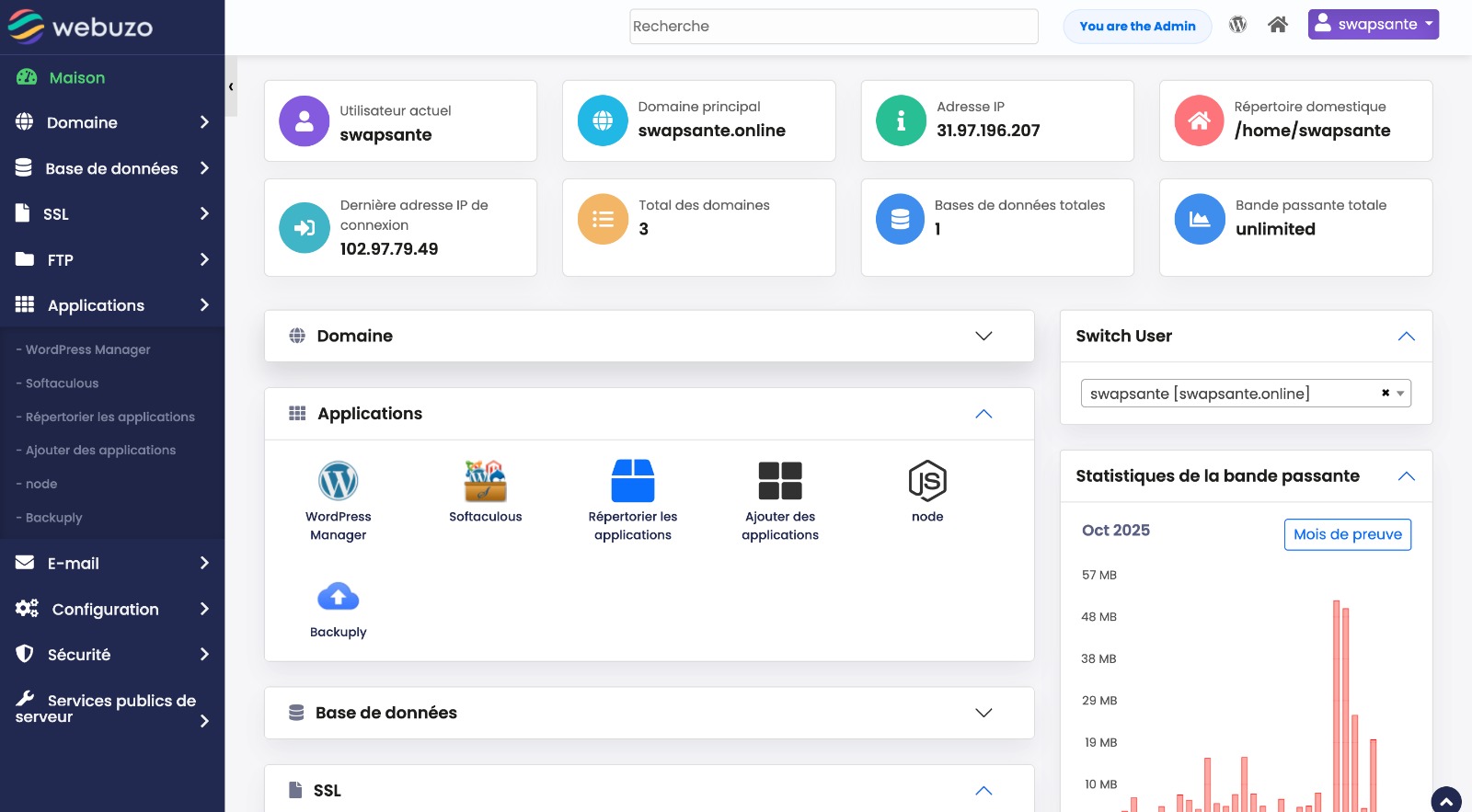Viewport: 1472px width, 812px height.
Task: Click the Mois de preuve button
Action: click(x=1347, y=534)
